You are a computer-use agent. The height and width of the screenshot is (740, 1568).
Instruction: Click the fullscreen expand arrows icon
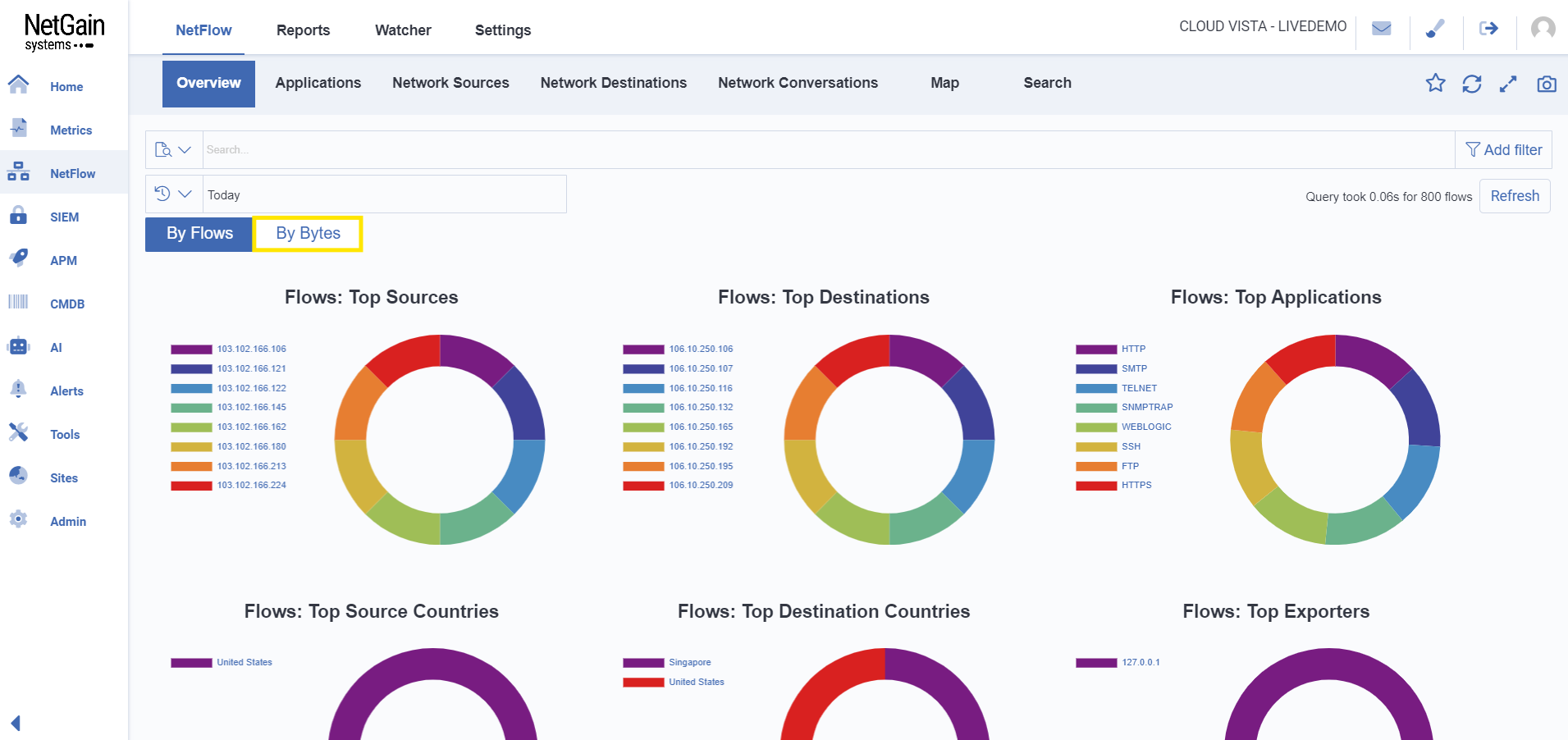[x=1508, y=84]
